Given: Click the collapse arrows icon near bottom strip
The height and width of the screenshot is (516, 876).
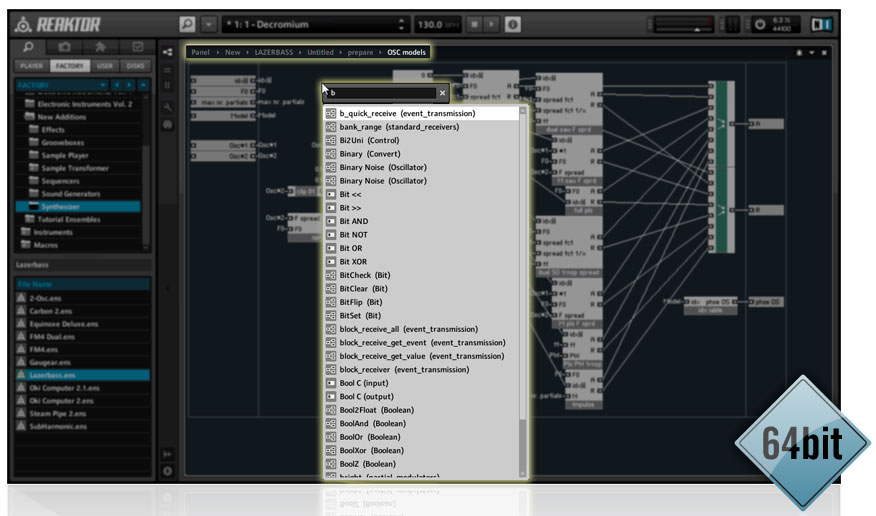Looking at the screenshot, I should click(168, 454).
